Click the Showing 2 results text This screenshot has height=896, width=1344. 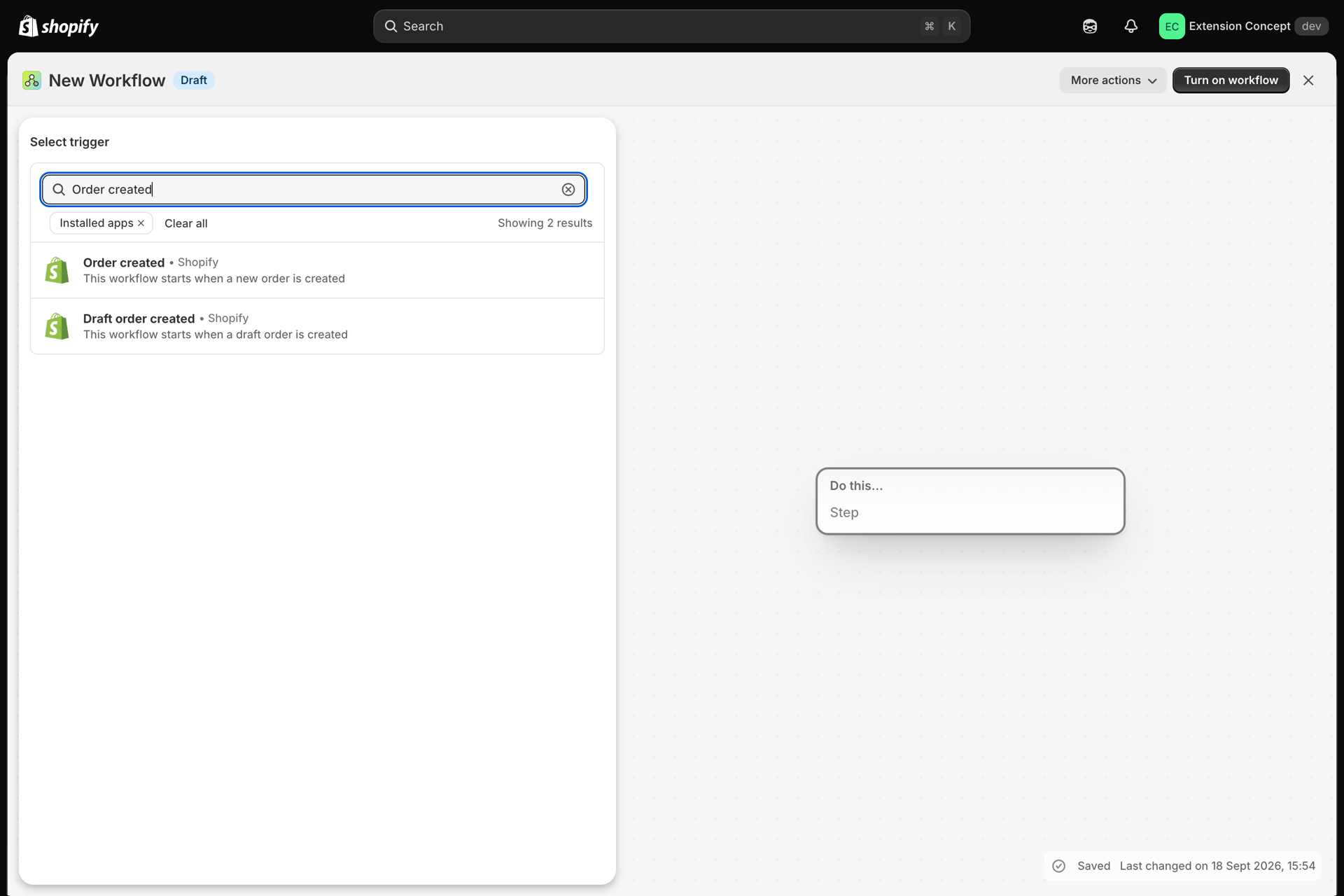[x=545, y=223]
